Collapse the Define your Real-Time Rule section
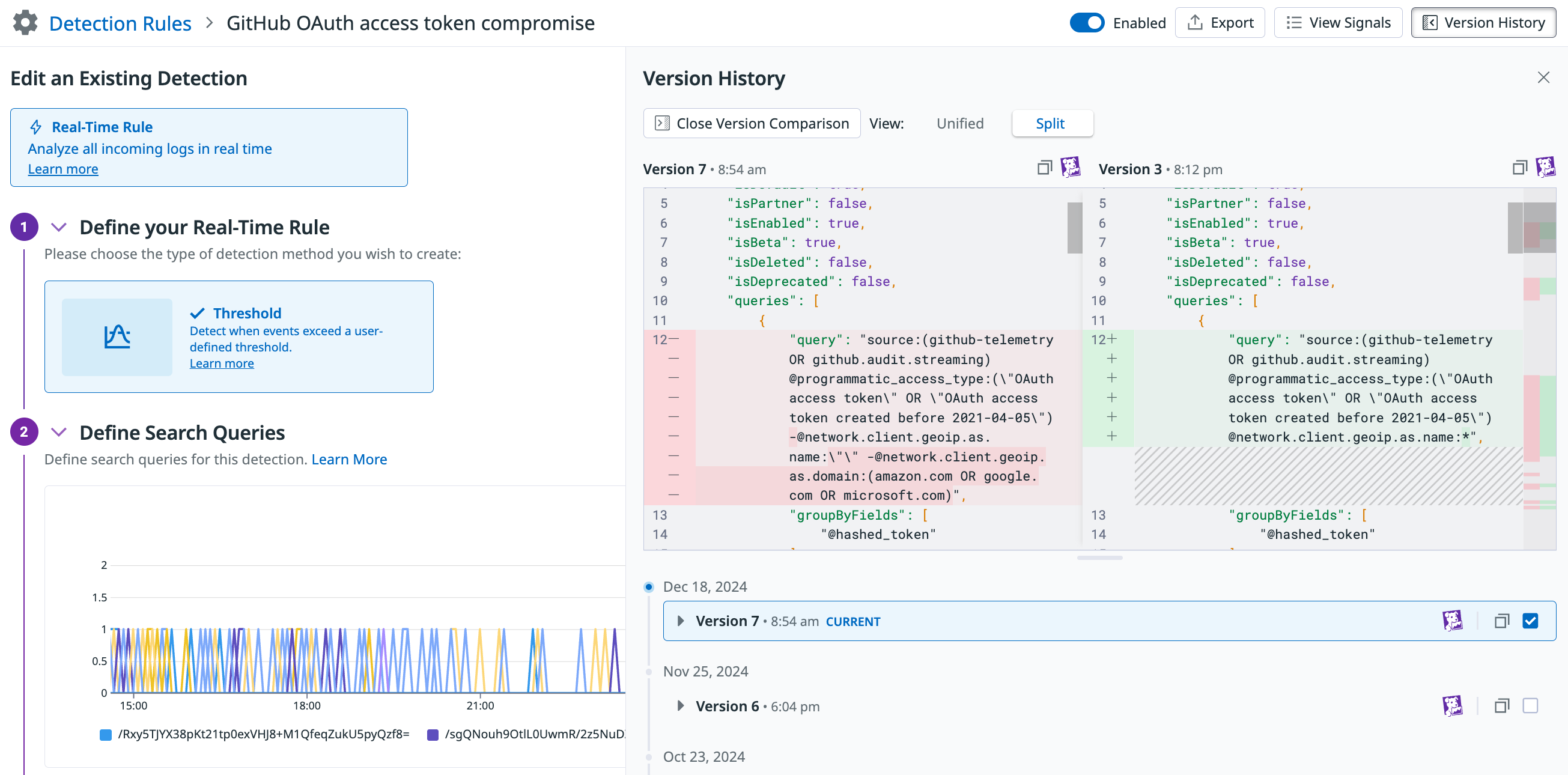This screenshot has height=775, width=1568. tap(58, 227)
